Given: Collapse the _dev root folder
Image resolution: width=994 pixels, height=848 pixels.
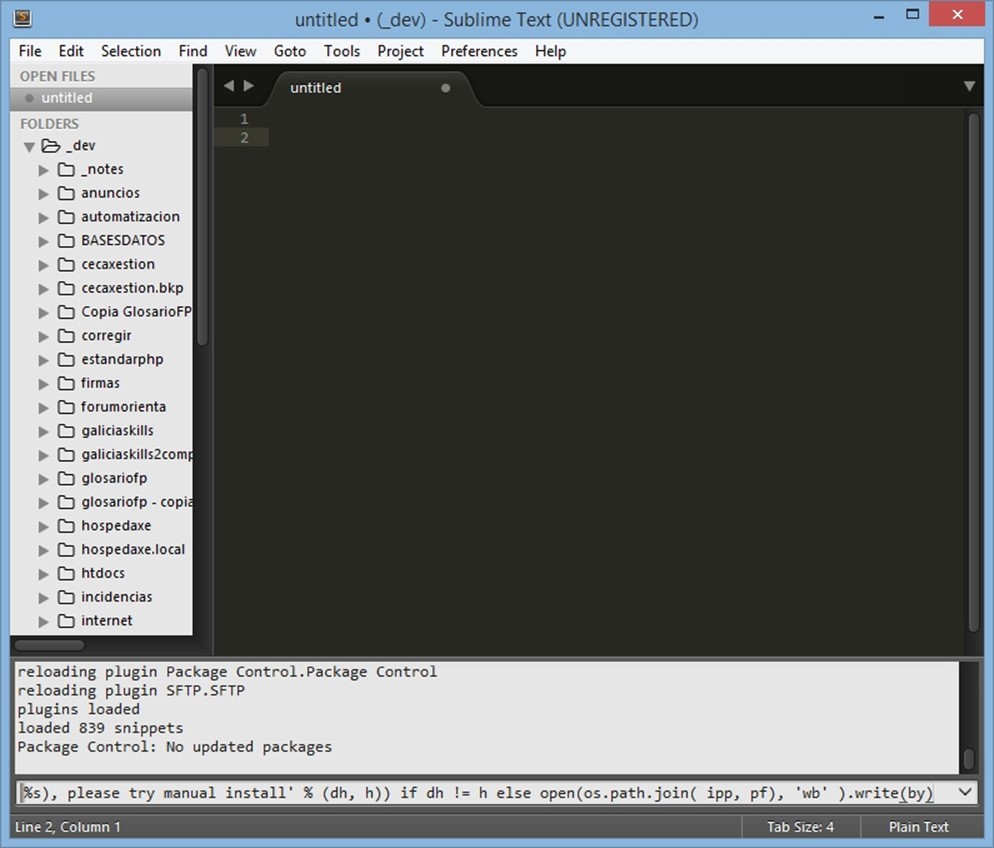Looking at the screenshot, I should tap(29, 147).
